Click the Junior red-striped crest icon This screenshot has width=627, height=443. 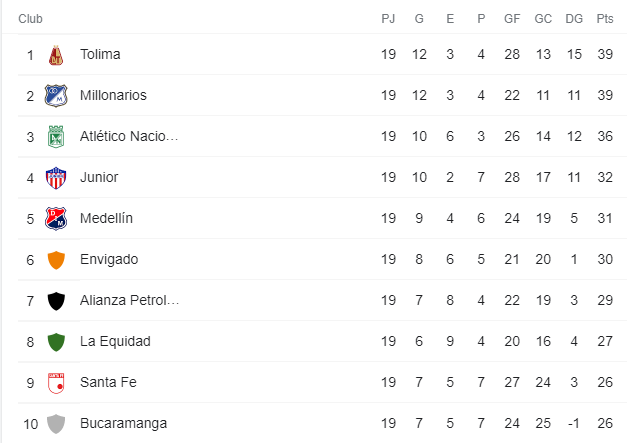[56, 178]
